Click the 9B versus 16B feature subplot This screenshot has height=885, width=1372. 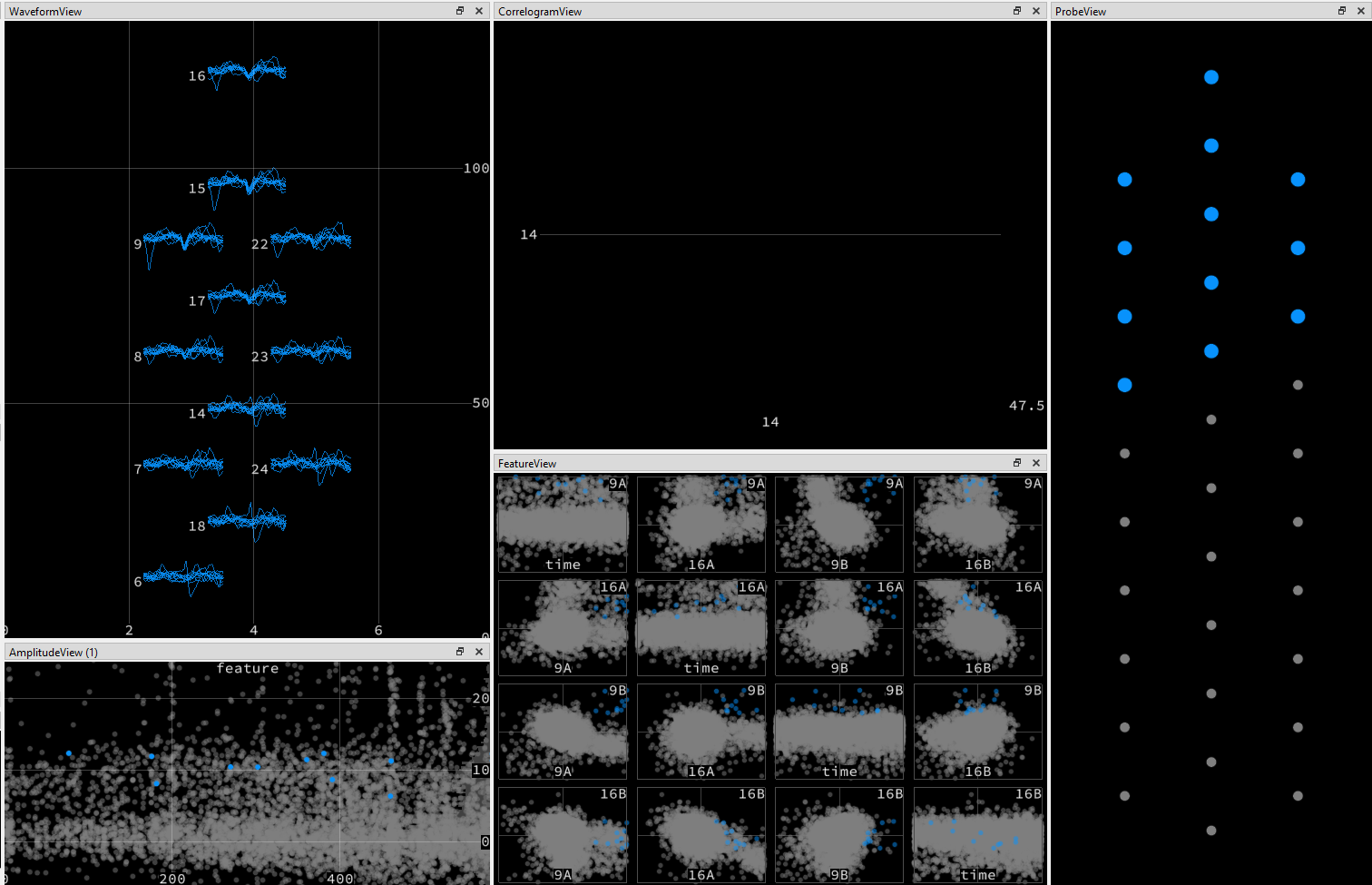coord(977,732)
